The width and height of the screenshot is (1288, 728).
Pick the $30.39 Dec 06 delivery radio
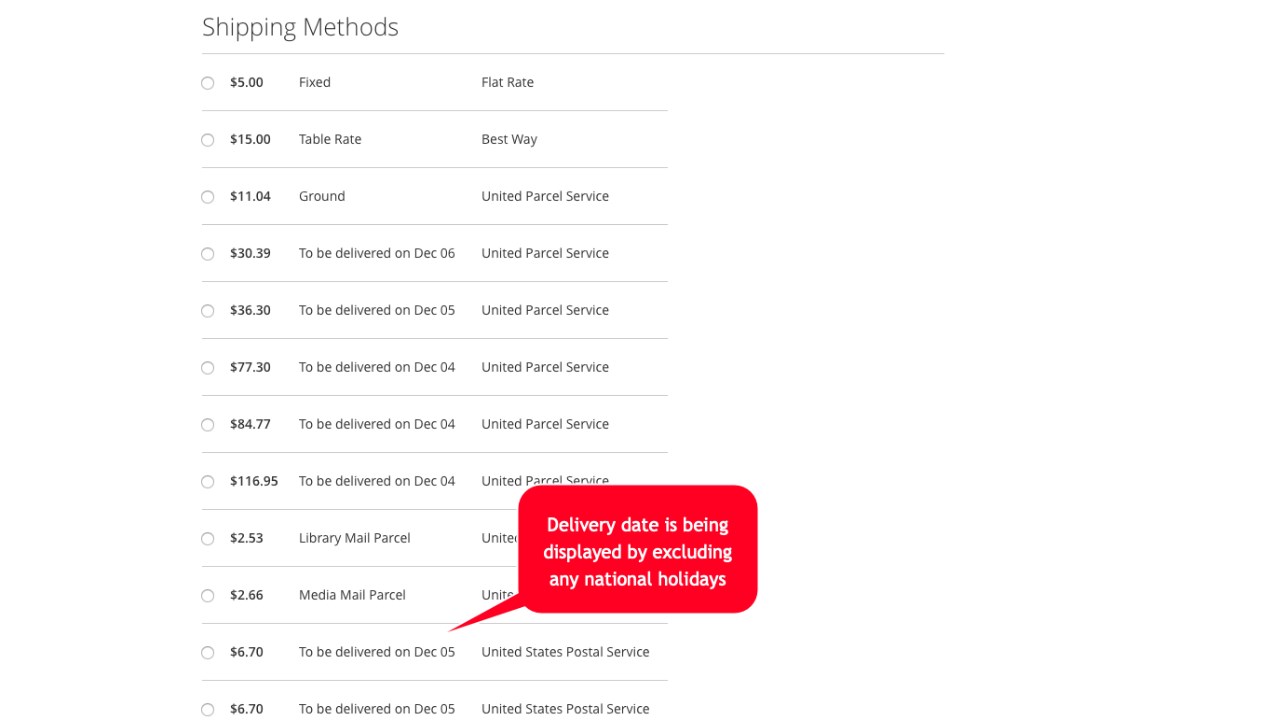(208, 254)
